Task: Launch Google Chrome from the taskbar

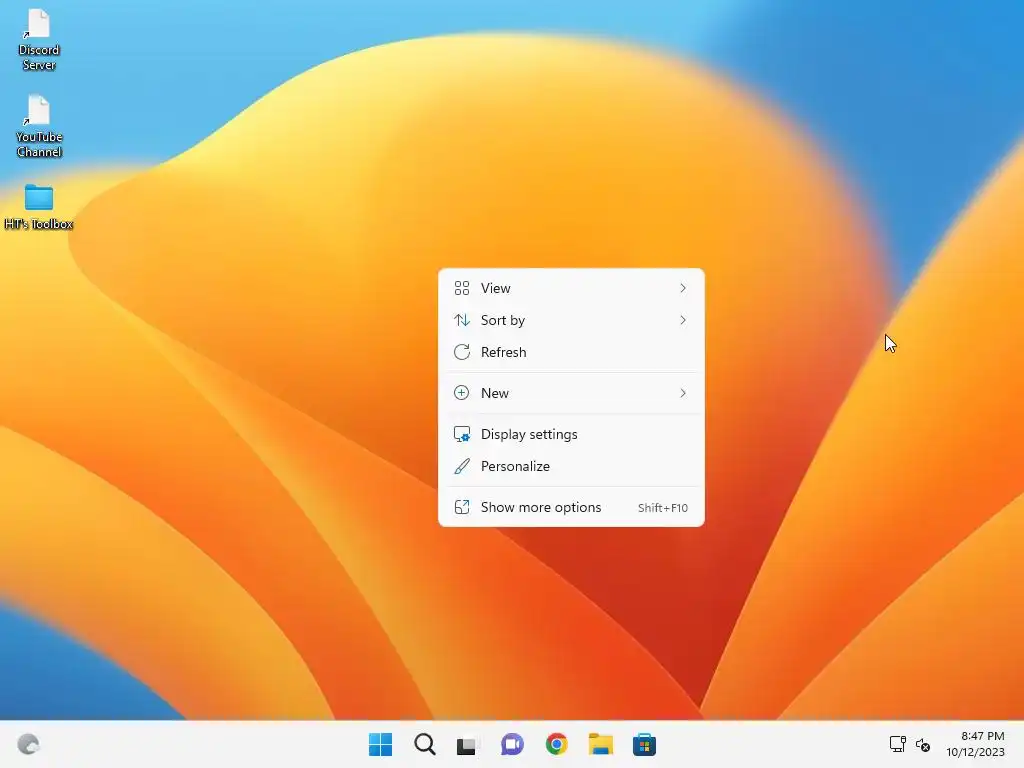Action: pyautogui.click(x=556, y=744)
